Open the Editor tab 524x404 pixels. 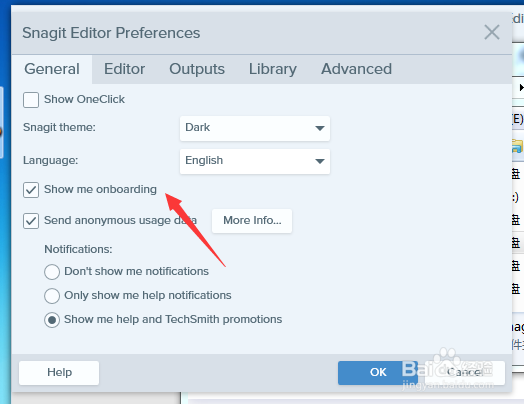tap(124, 69)
